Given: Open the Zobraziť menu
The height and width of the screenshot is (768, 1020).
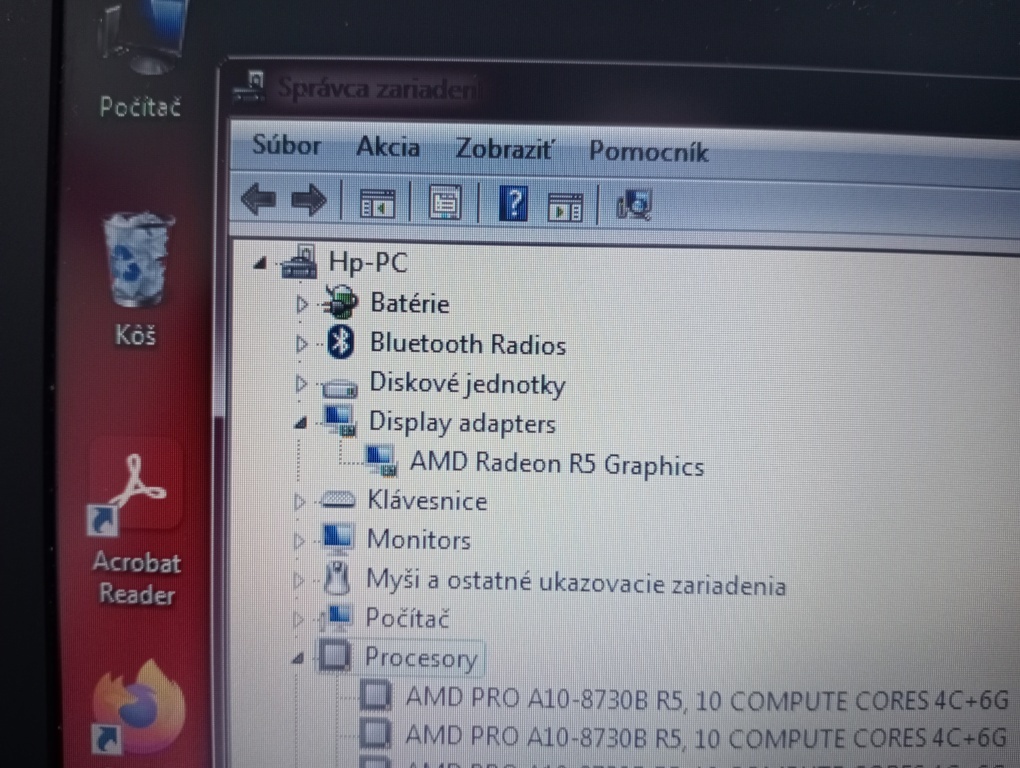Looking at the screenshot, I should click(x=503, y=150).
